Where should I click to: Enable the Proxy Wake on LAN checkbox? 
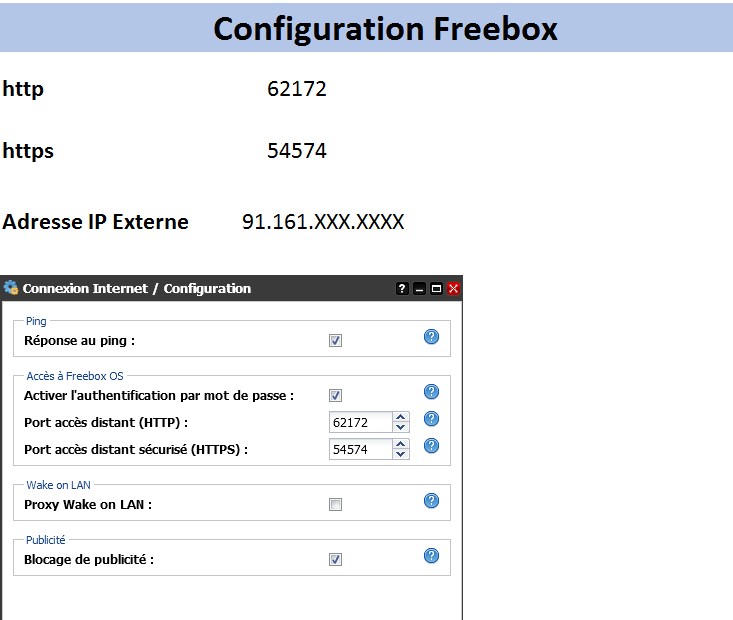coord(335,505)
